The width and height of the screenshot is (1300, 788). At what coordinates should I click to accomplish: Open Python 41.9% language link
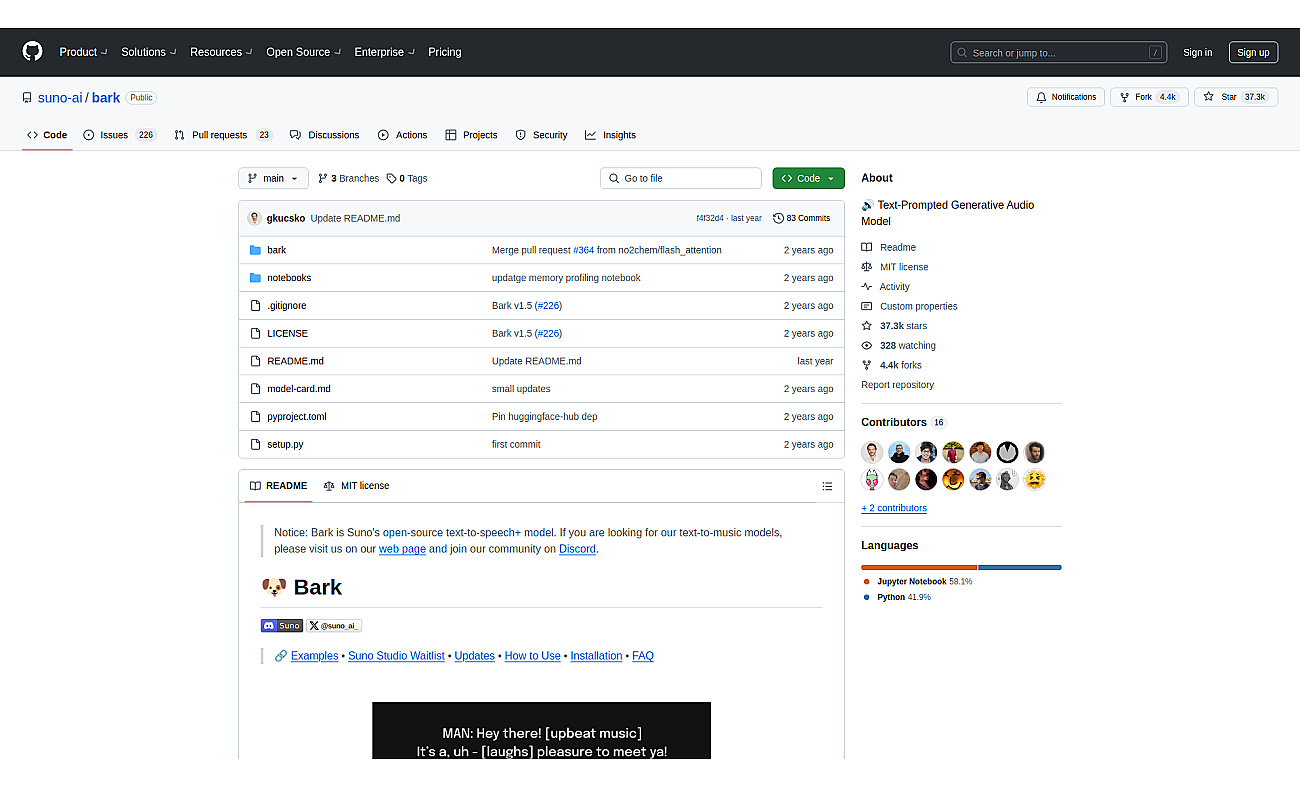(896, 597)
